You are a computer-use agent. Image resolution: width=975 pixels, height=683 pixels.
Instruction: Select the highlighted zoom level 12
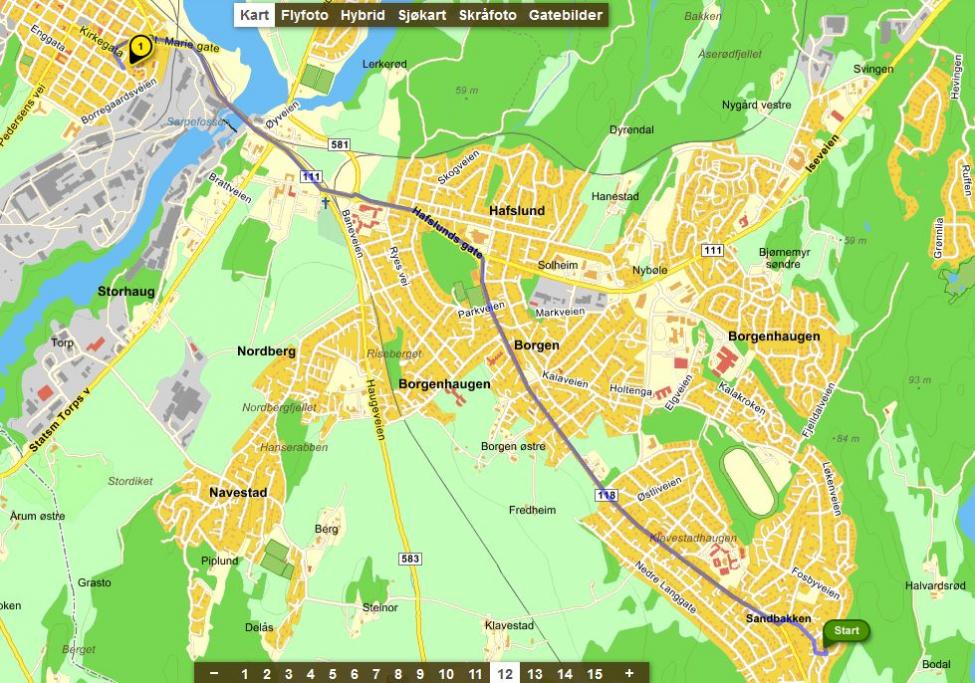(x=505, y=674)
